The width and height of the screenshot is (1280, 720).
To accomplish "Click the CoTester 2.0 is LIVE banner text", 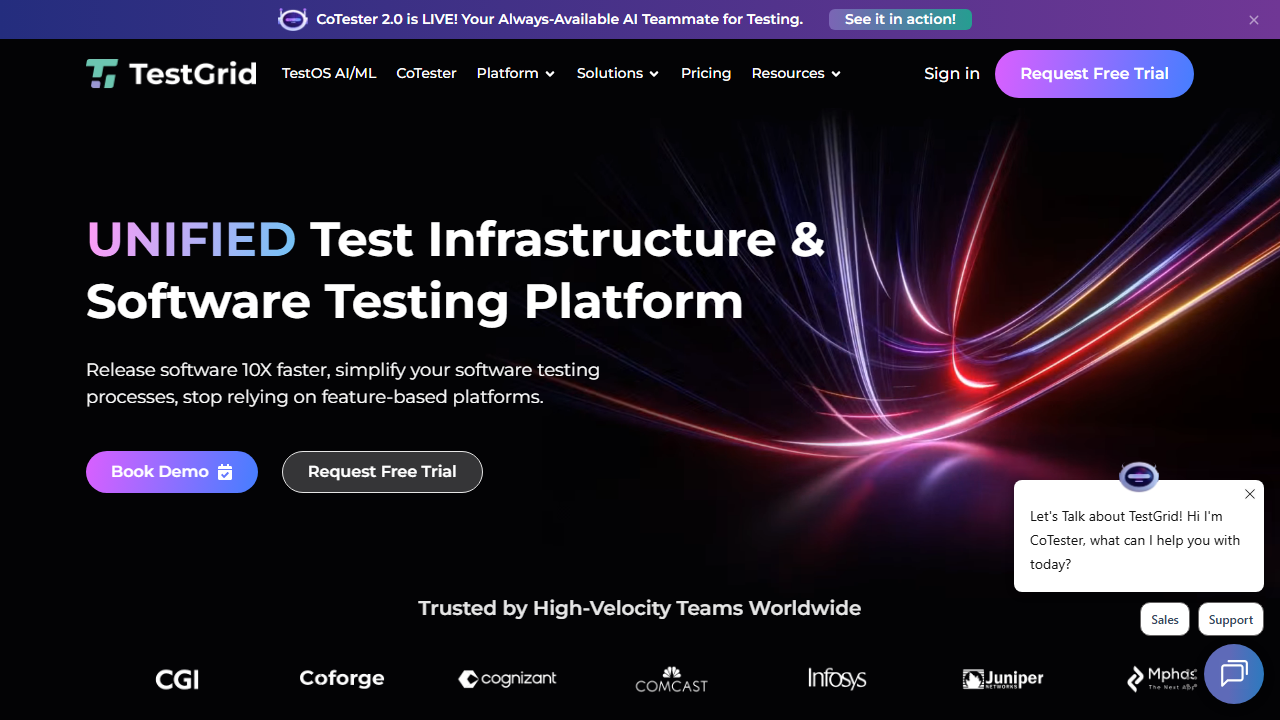I will pos(559,19).
